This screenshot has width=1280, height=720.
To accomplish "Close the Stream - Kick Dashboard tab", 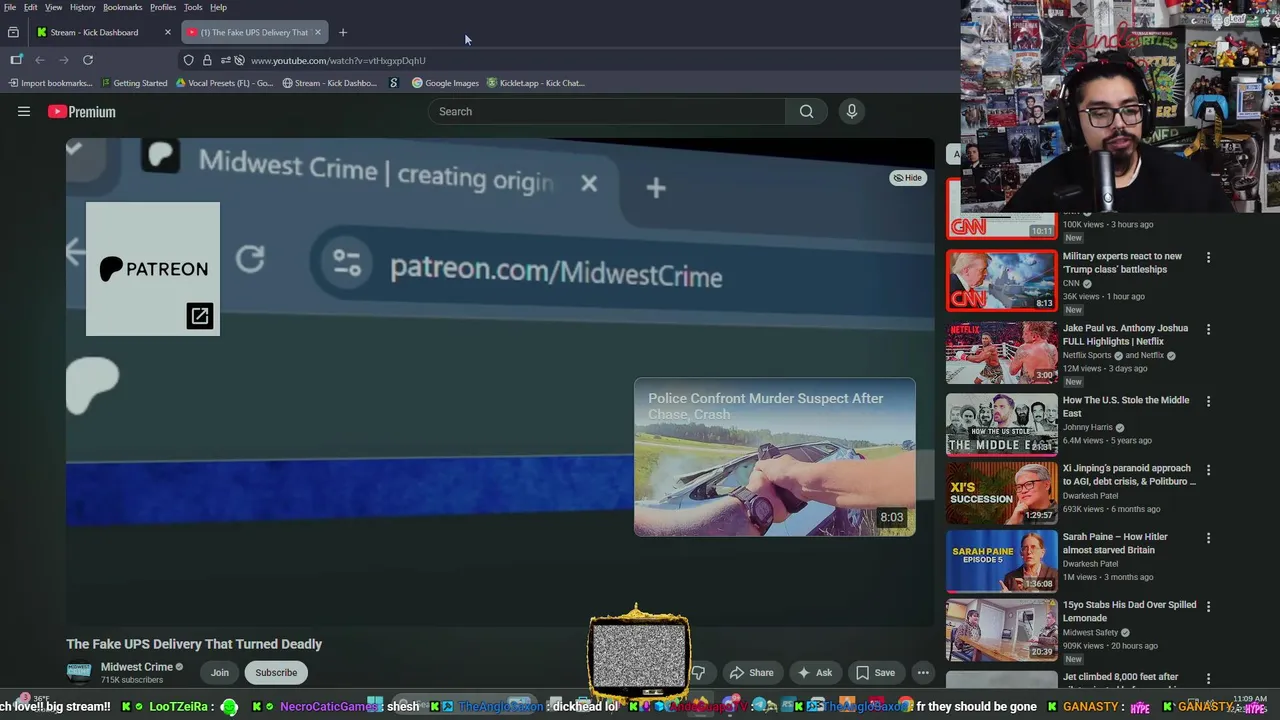I will pos(167,32).
